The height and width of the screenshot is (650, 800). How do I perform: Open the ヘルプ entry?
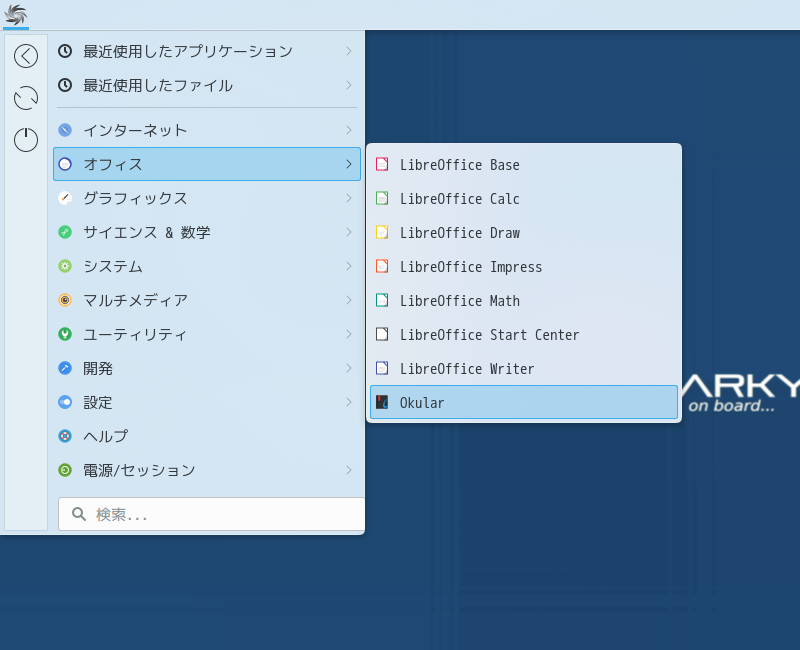(207, 436)
